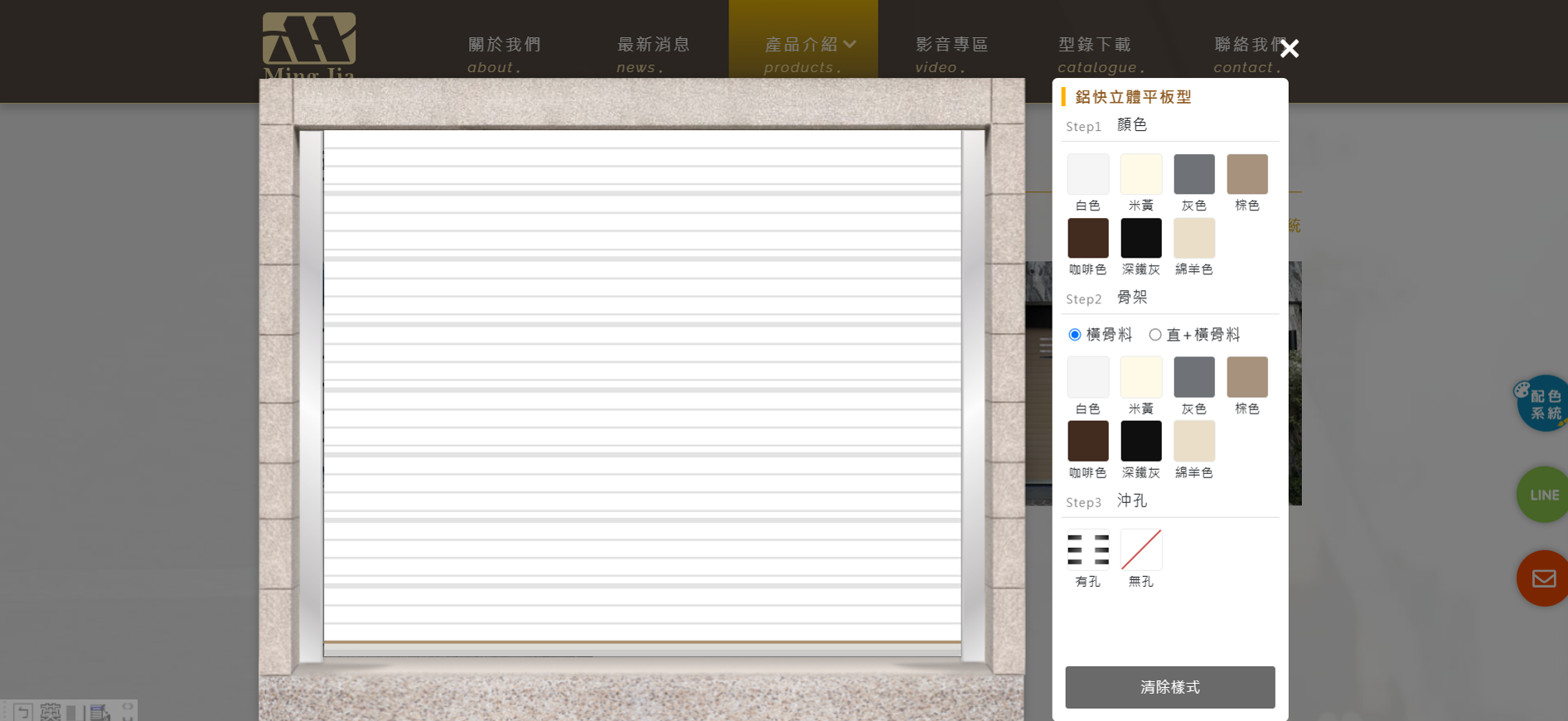The image size is (1568, 721).
Task: Select the 無孔 no-hole option
Action: coord(1140,550)
